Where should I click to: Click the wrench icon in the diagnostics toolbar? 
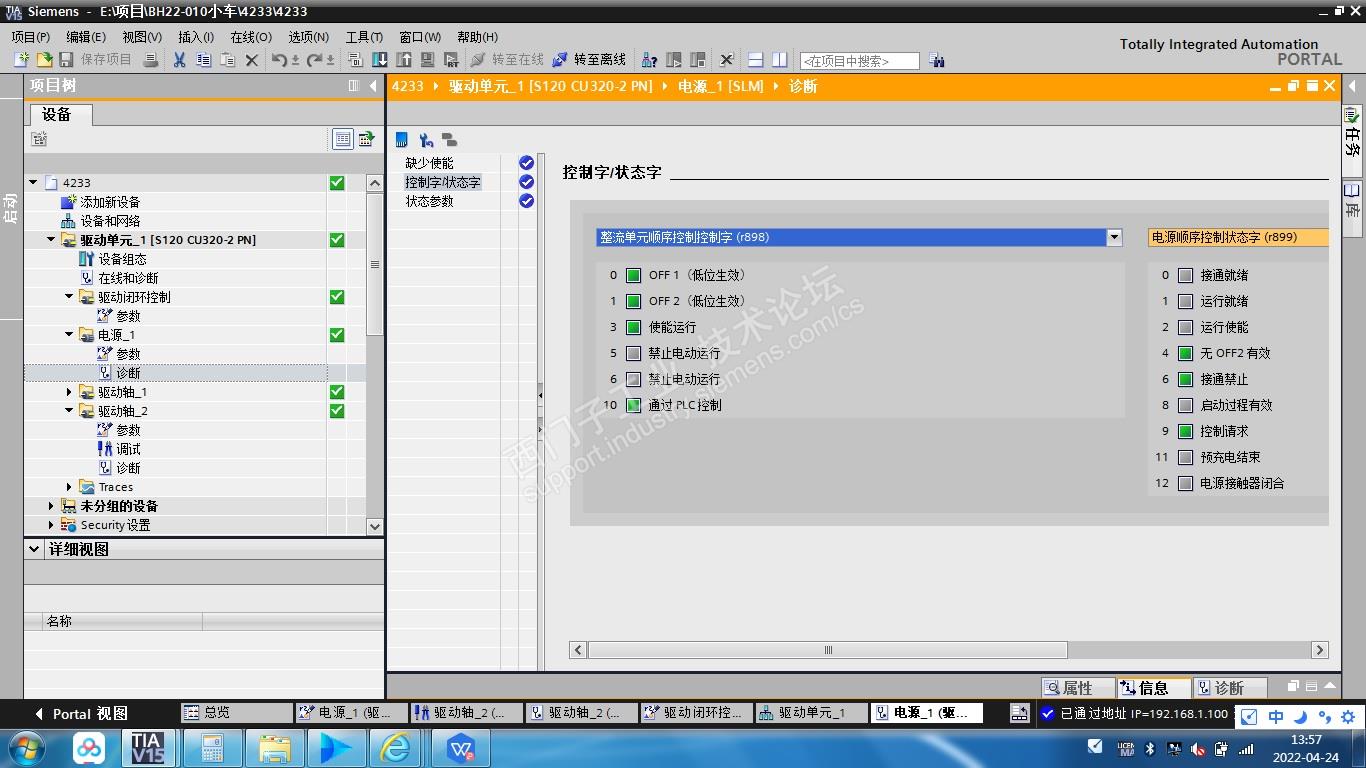(426, 140)
